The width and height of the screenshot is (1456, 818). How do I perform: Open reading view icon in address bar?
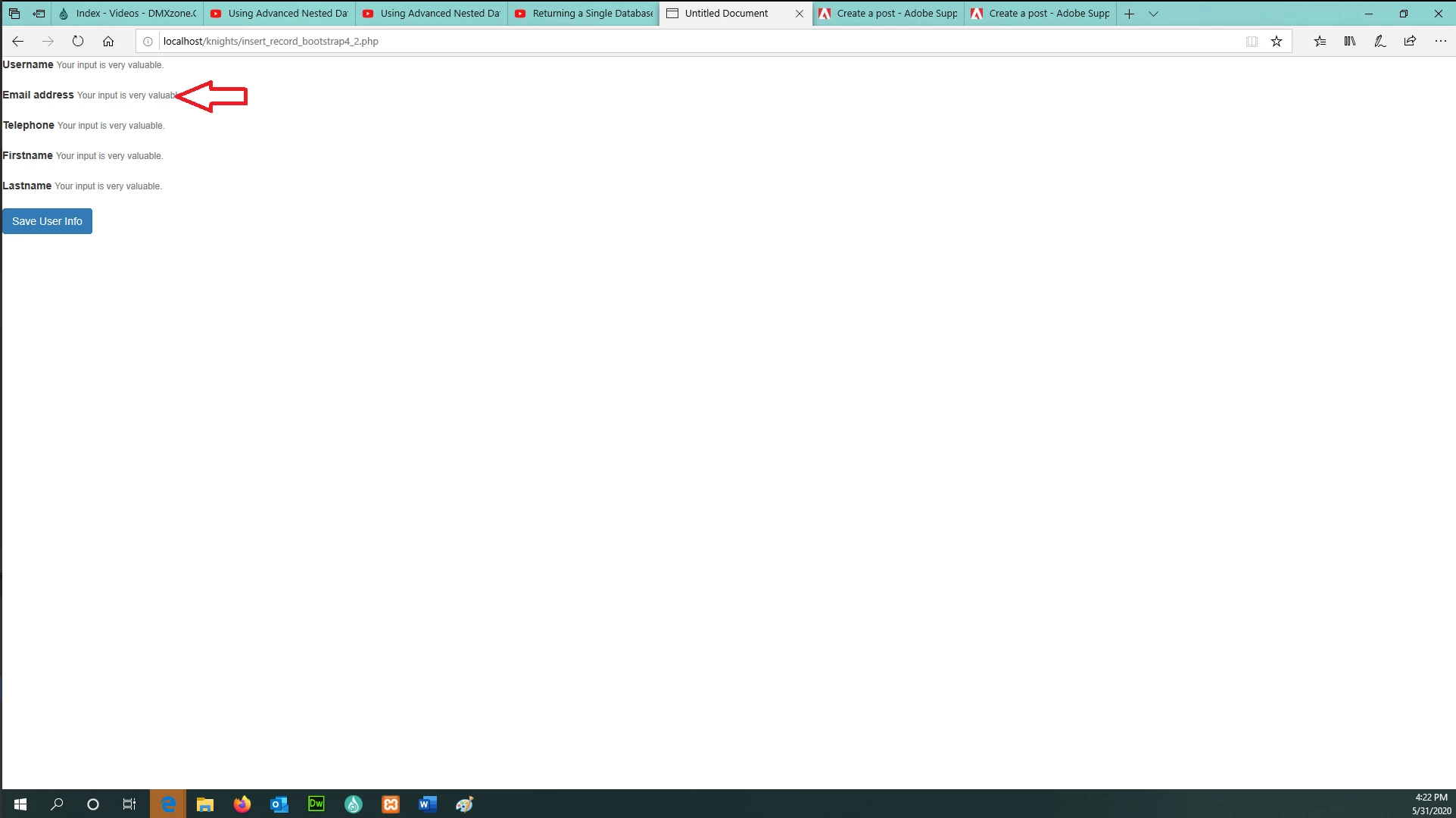tap(1252, 42)
